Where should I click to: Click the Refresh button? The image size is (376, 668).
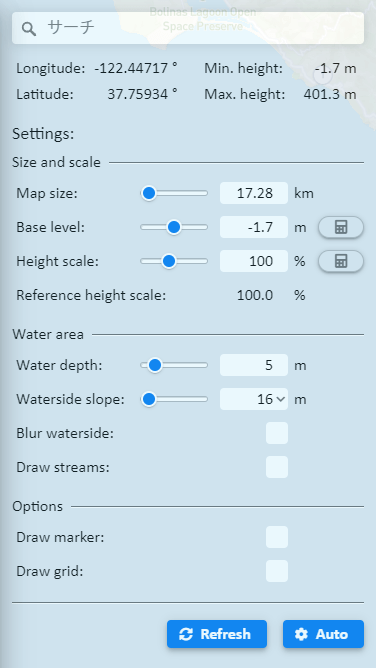pyautogui.click(x=217, y=634)
